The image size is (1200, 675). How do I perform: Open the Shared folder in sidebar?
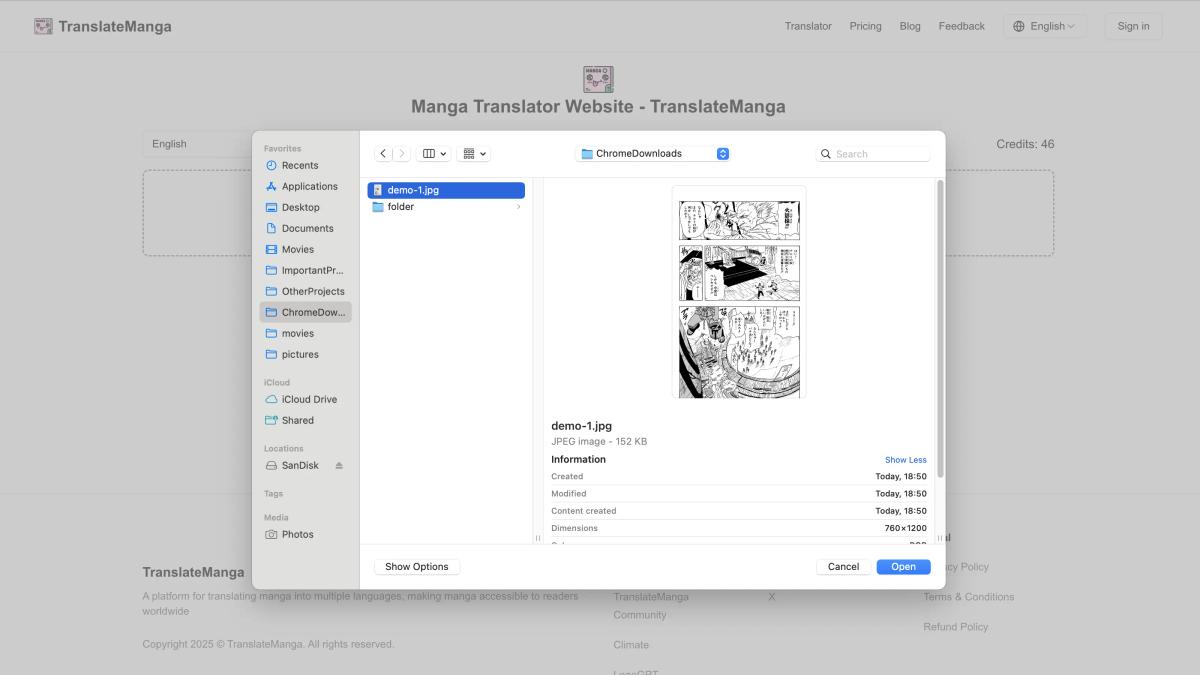tap(297, 421)
